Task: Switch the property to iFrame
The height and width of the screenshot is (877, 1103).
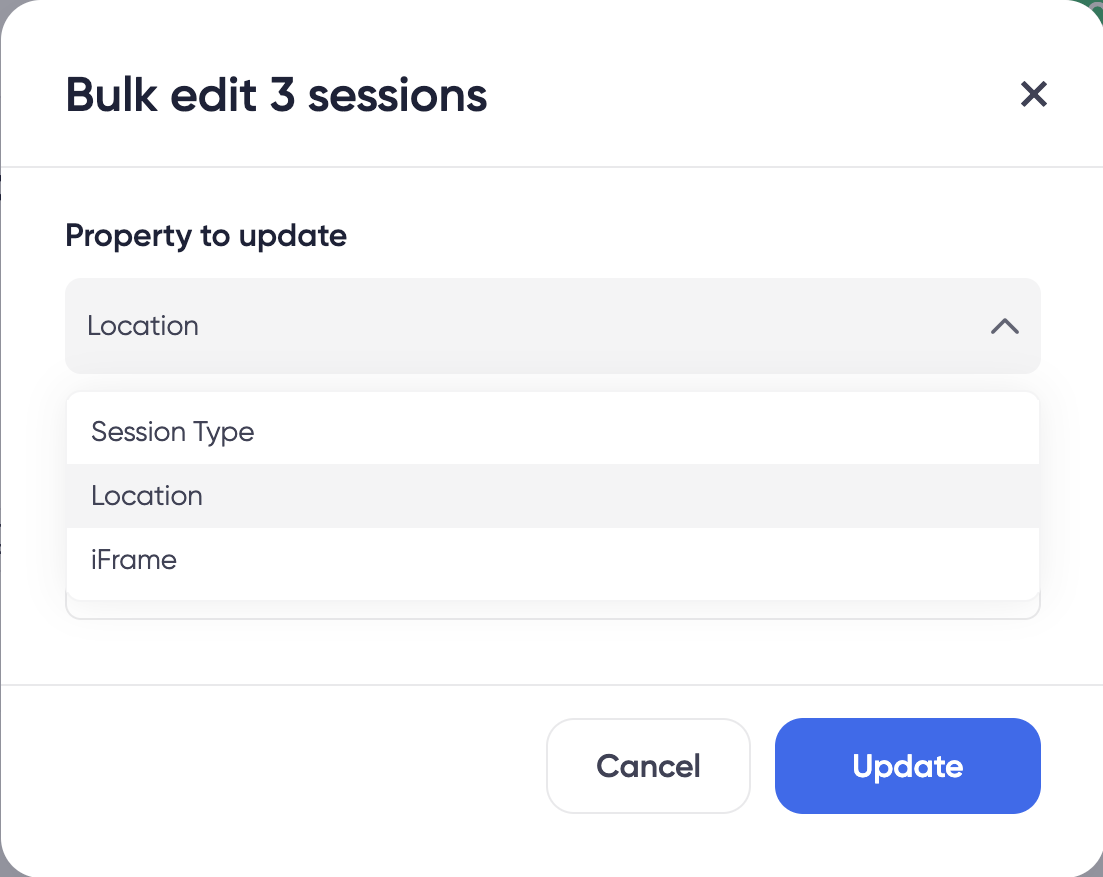Action: (x=553, y=561)
